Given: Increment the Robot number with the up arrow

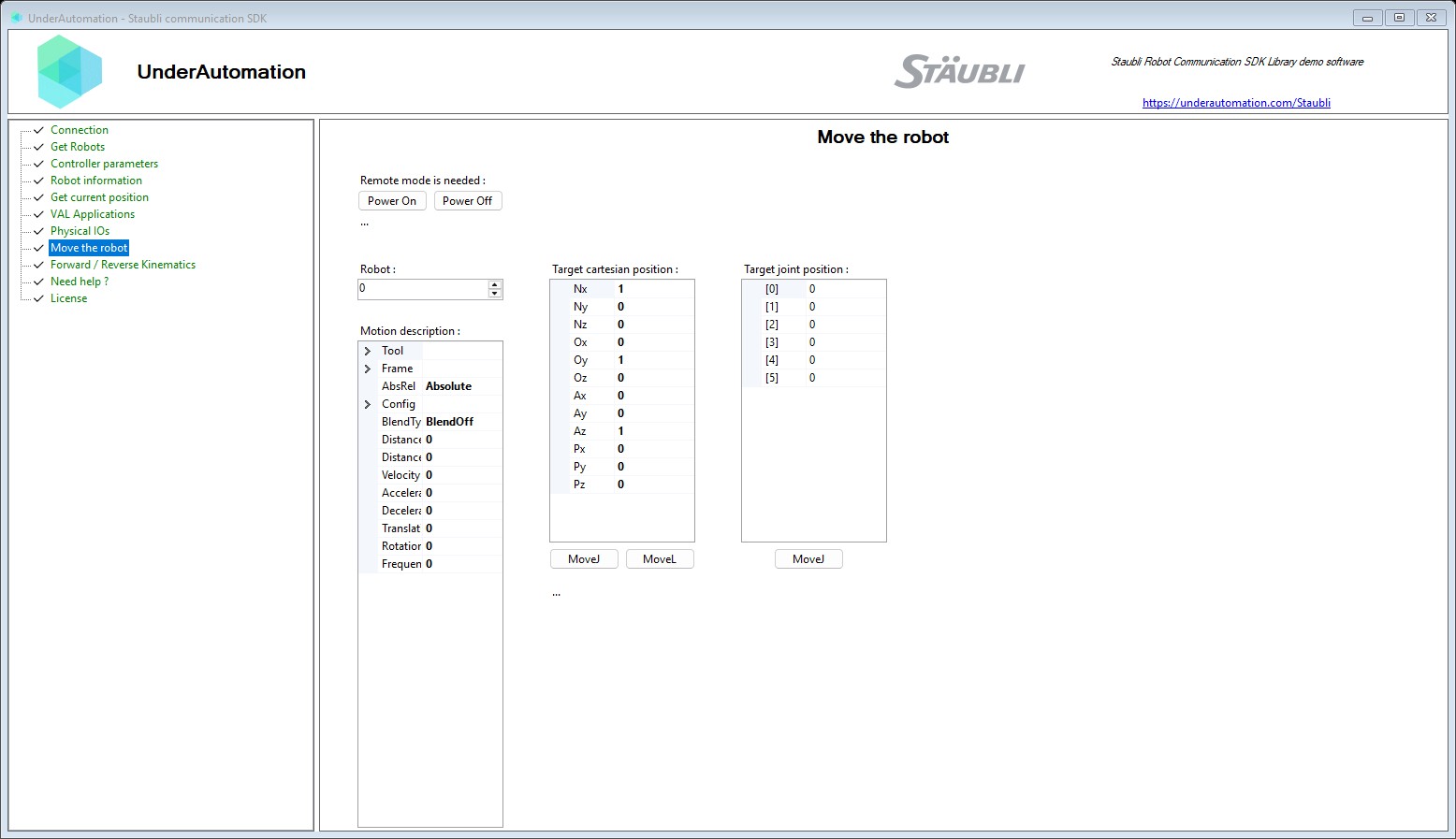Looking at the screenshot, I should pos(494,284).
